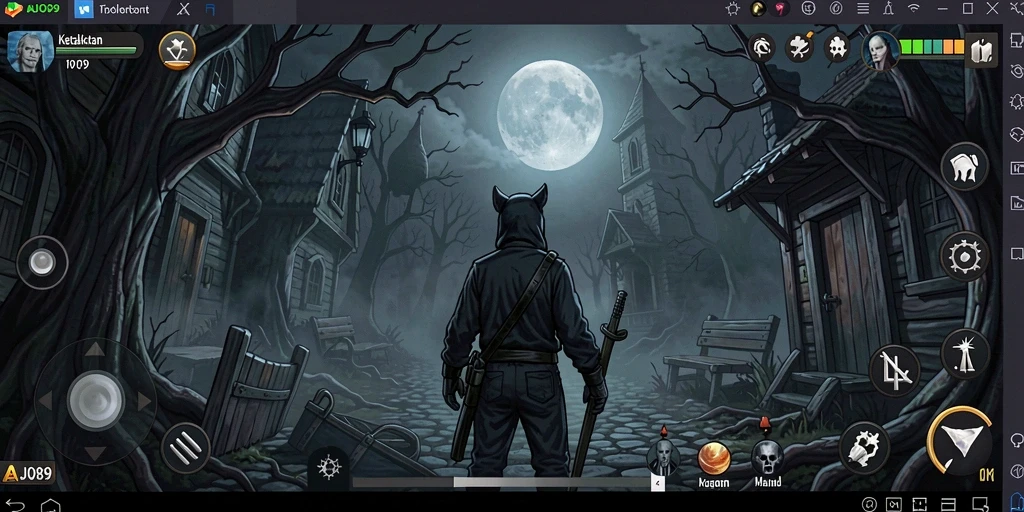Click the bell figure icon in title bar

tap(888, 8)
